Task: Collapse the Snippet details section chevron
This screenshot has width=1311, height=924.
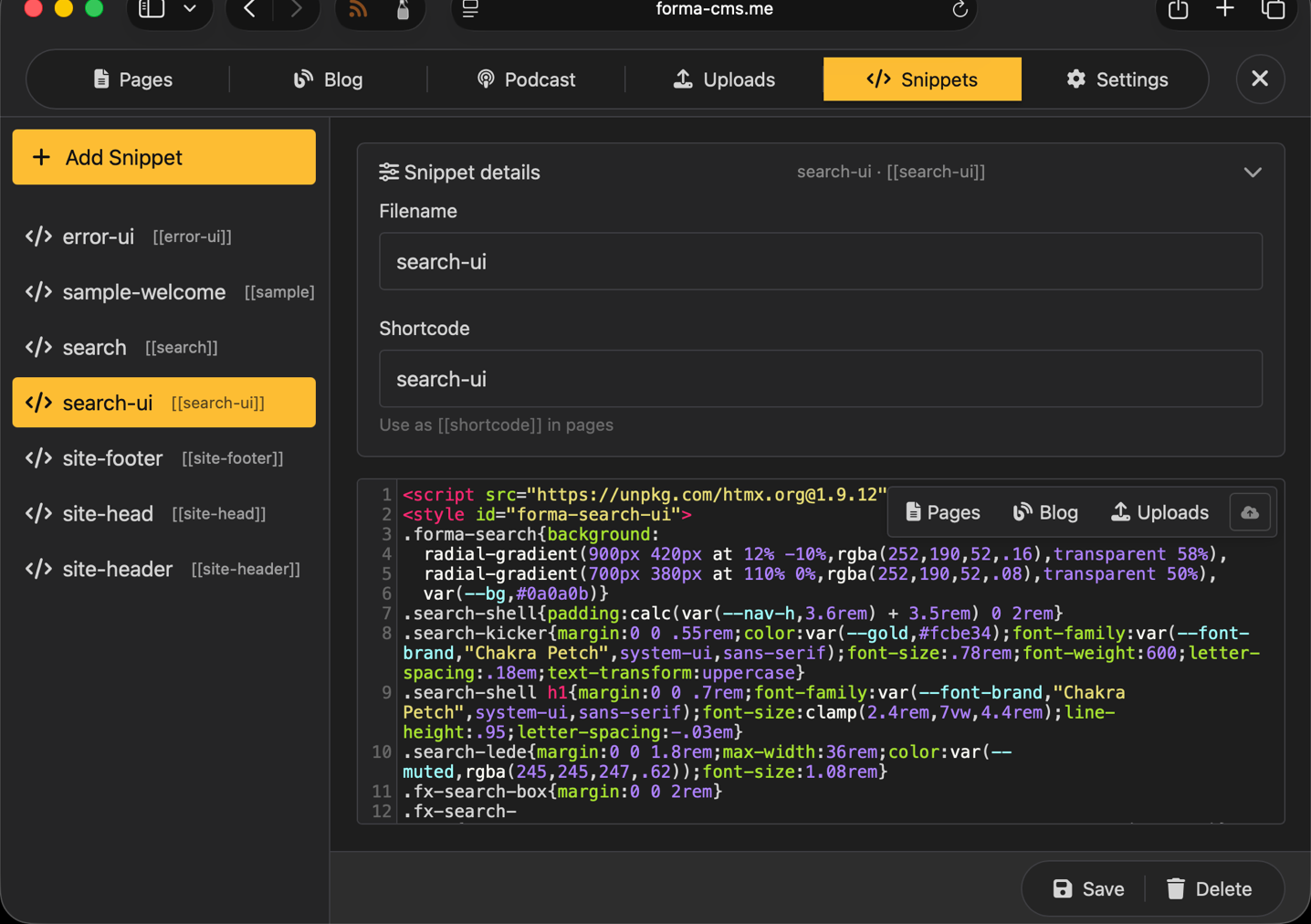Action: pyautogui.click(x=1253, y=173)
